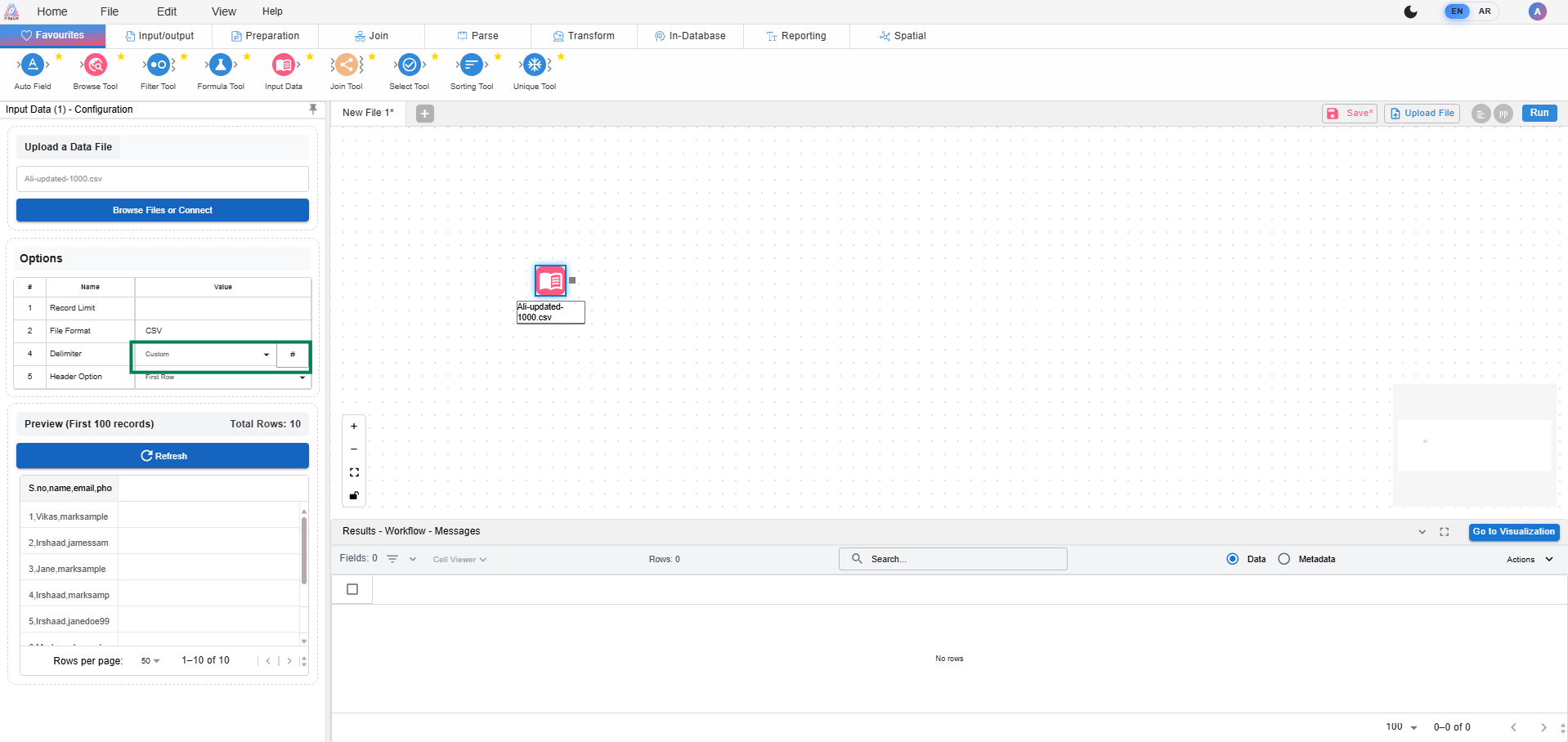Select the Data radio button
Image resolution: width=1568 pixels, height=742 pixels.
point(1233,559)
